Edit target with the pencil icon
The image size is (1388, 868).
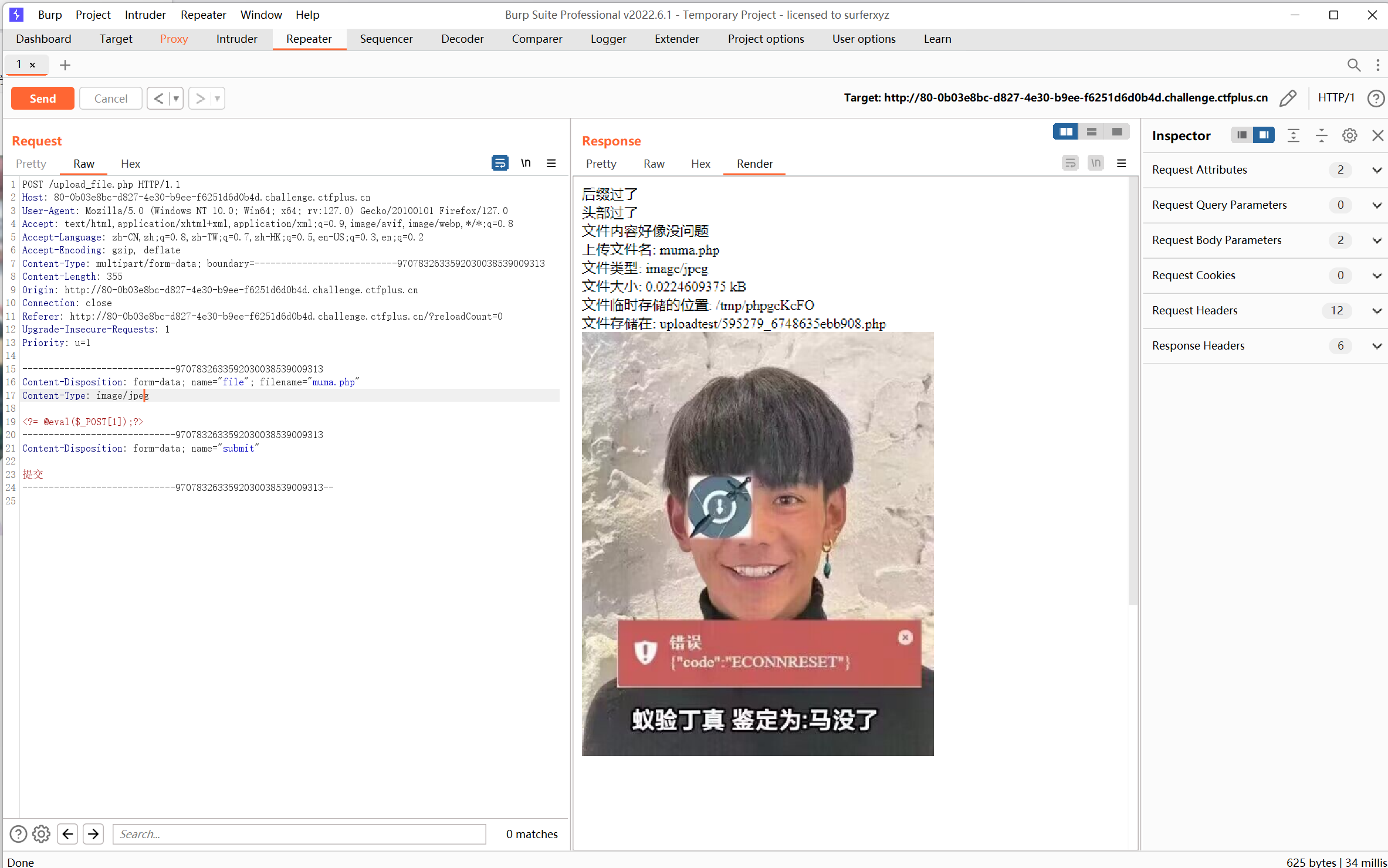point(1288,98)
